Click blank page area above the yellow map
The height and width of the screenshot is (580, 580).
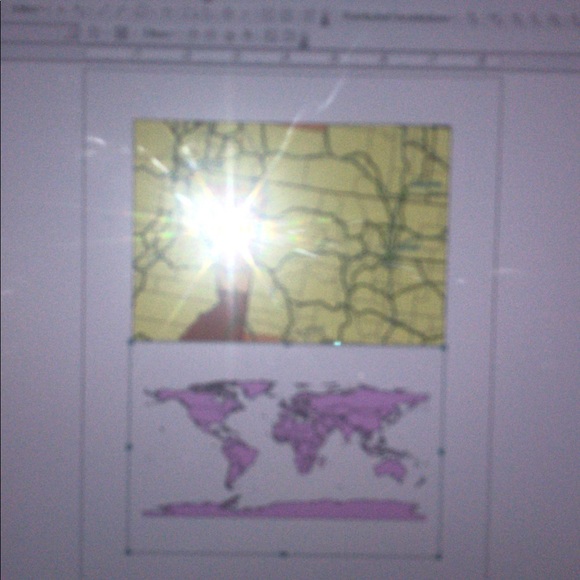(291, 94)
